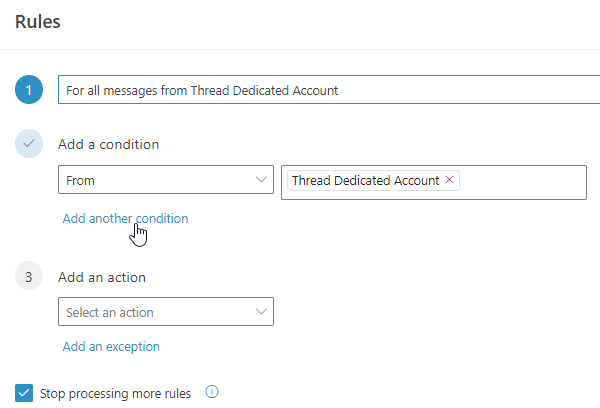Uncheck the Stop processing more rules checkbox

(24, 393)
